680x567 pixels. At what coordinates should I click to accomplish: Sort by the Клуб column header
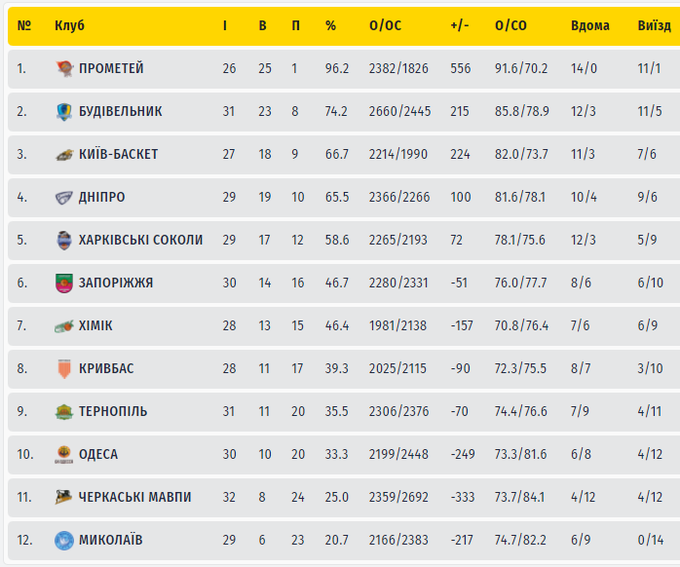[x=69, y=25]
